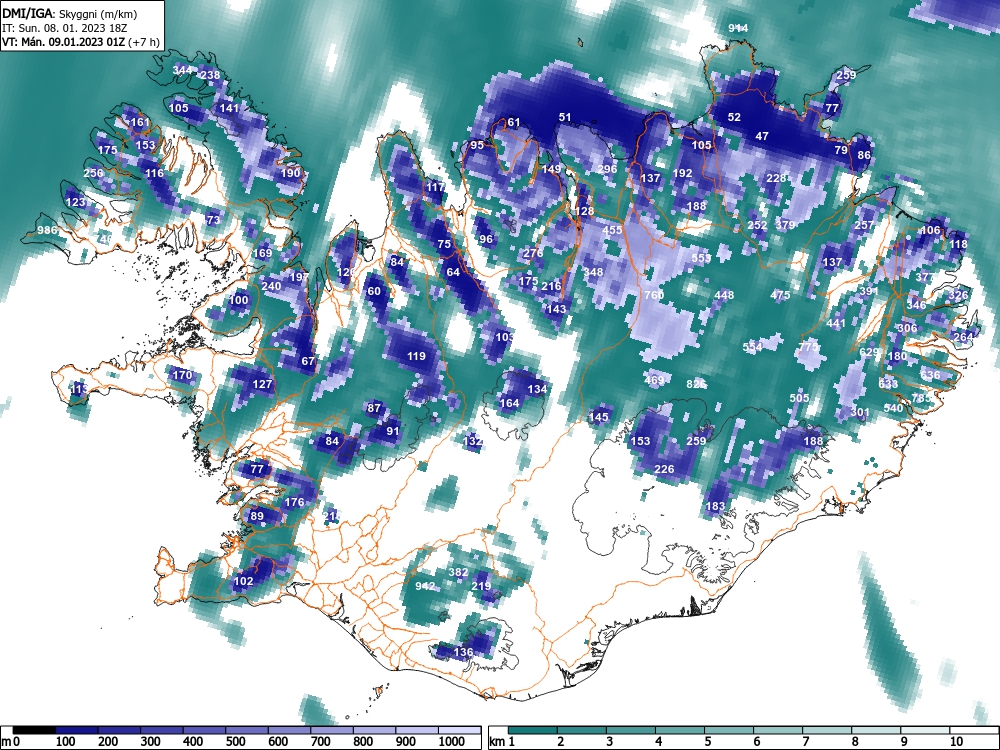Click the visibility value 914 at the north coast
The height and width of the screenshot is (750, 1000).
point(738,28)
